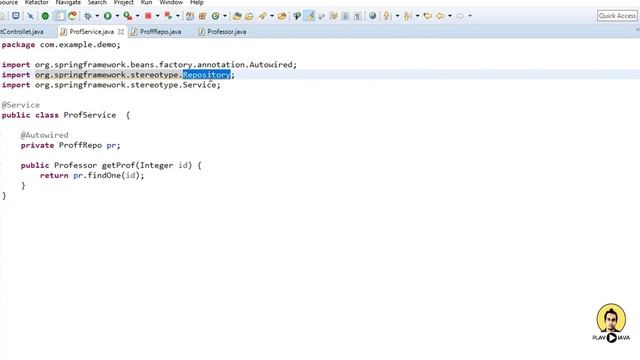Click the highlighted word Repository
This screenshot has width=640, height=360.
pyautogui.click(x=207, y=75)
